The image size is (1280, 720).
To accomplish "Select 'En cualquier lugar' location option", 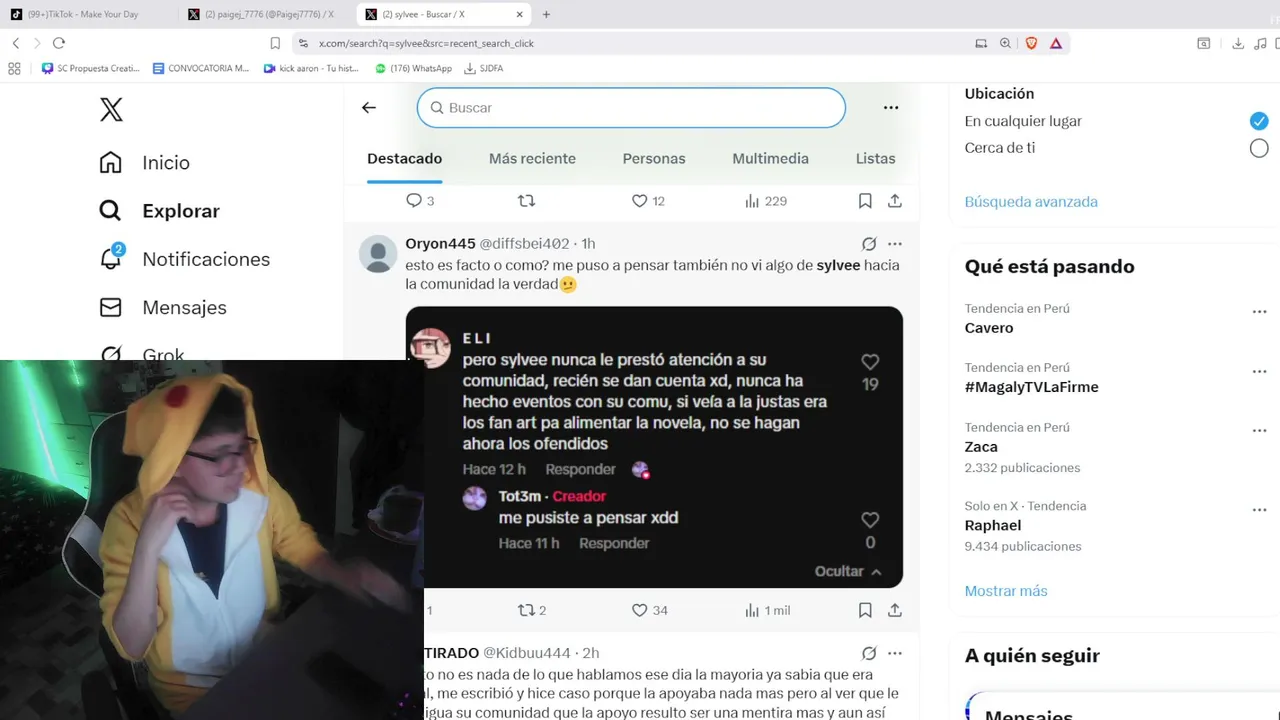I will pos(1259,121).
